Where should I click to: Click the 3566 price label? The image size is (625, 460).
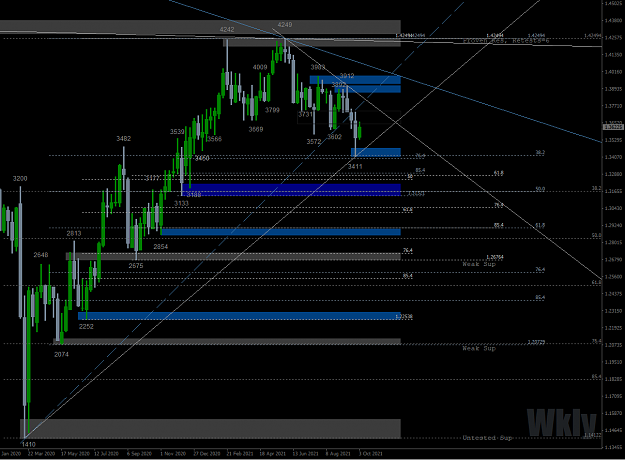click(x=214, y=139)
